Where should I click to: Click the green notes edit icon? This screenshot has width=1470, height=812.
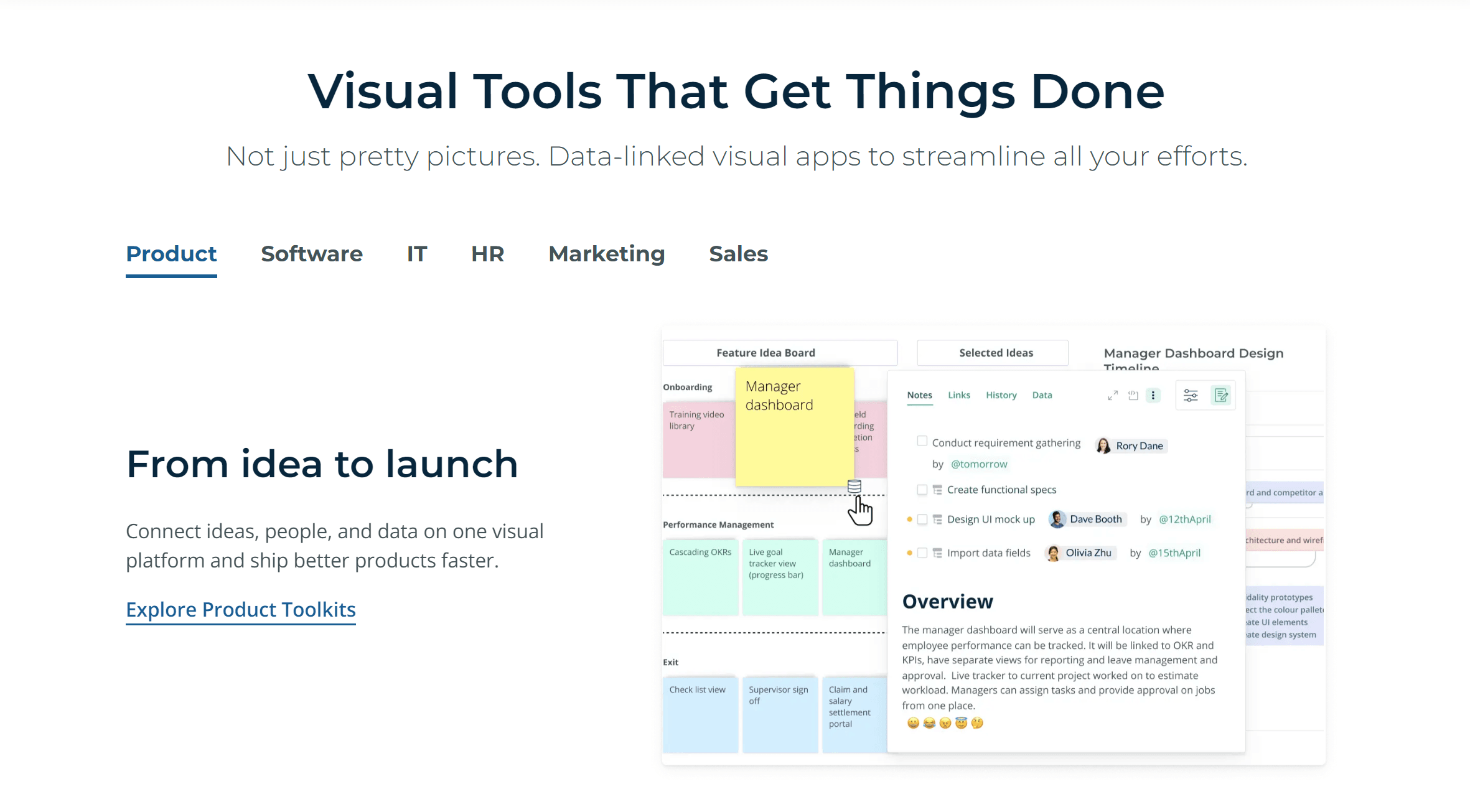pos(1221,395)
